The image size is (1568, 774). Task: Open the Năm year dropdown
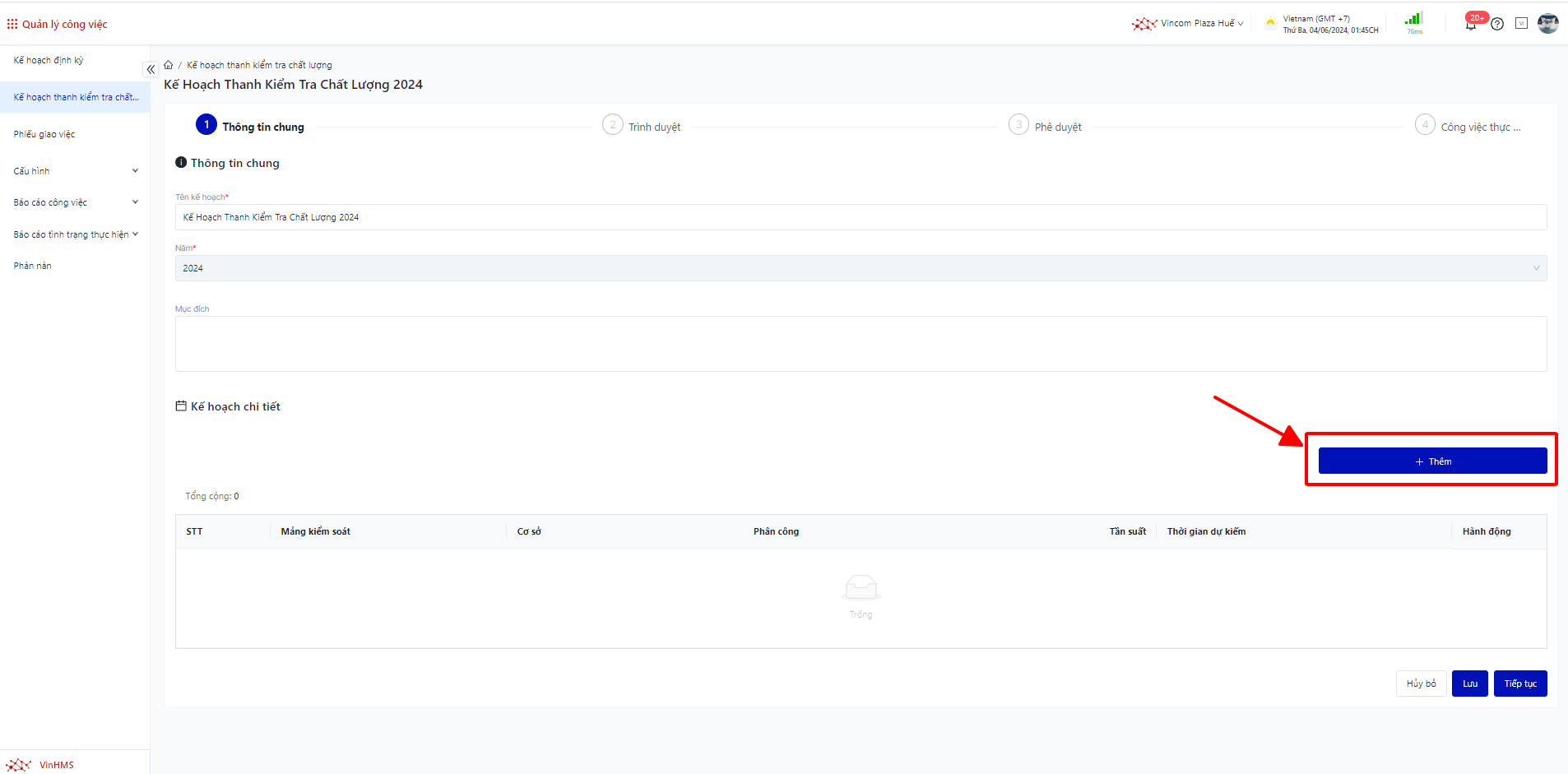click(861, 268)
